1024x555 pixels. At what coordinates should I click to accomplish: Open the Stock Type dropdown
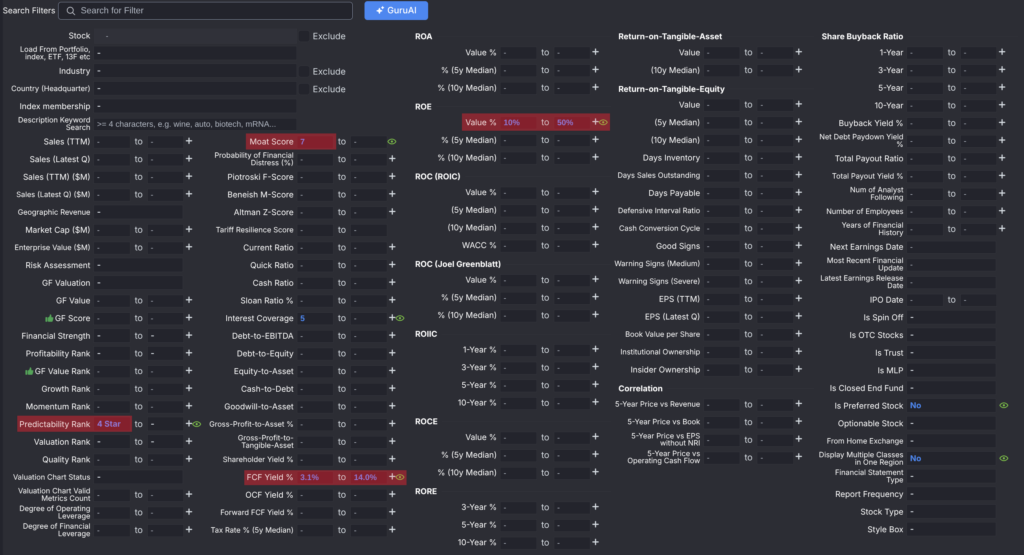click(x=950, y=512)
